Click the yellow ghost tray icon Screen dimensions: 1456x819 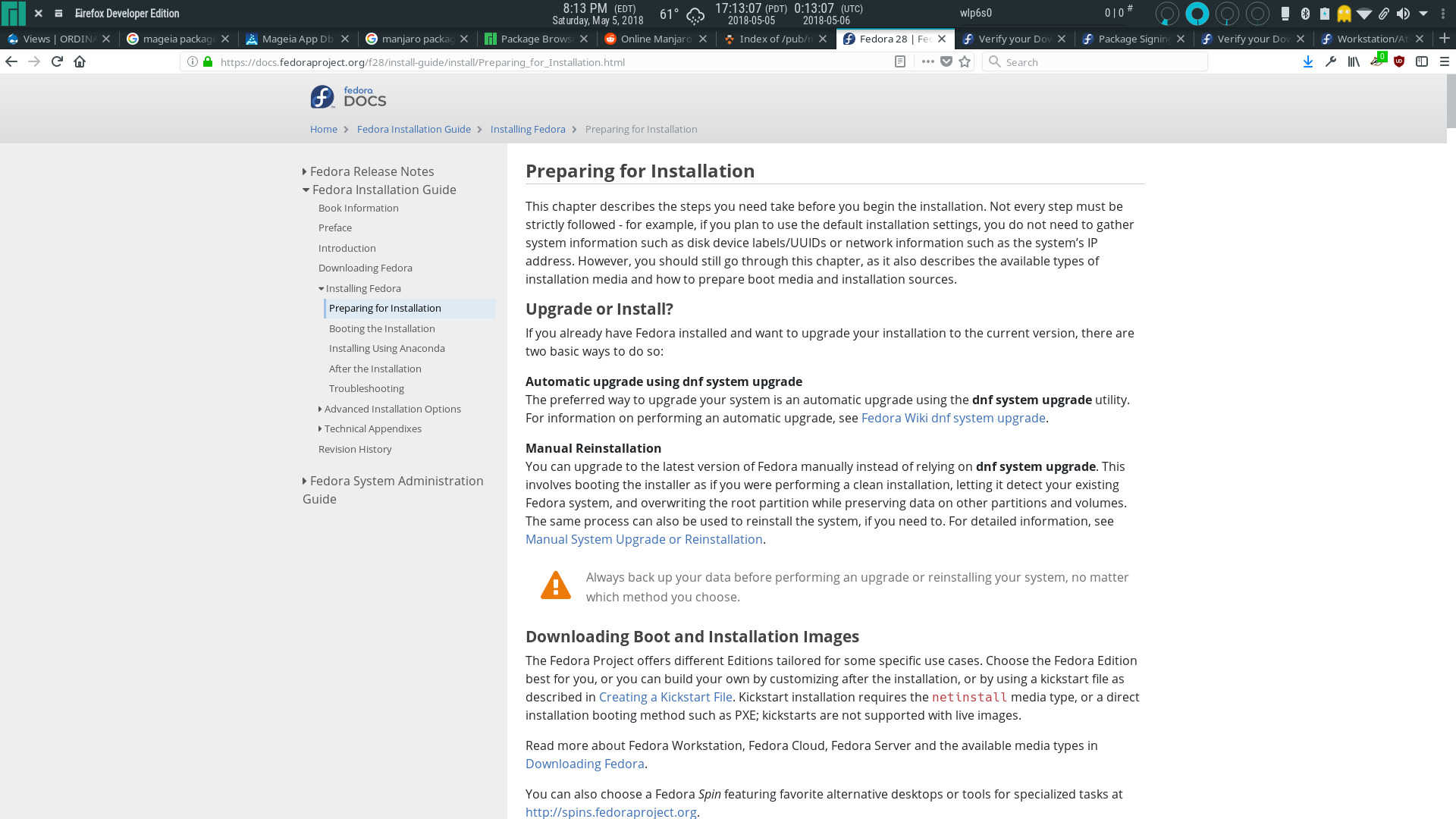point(1344,13)
